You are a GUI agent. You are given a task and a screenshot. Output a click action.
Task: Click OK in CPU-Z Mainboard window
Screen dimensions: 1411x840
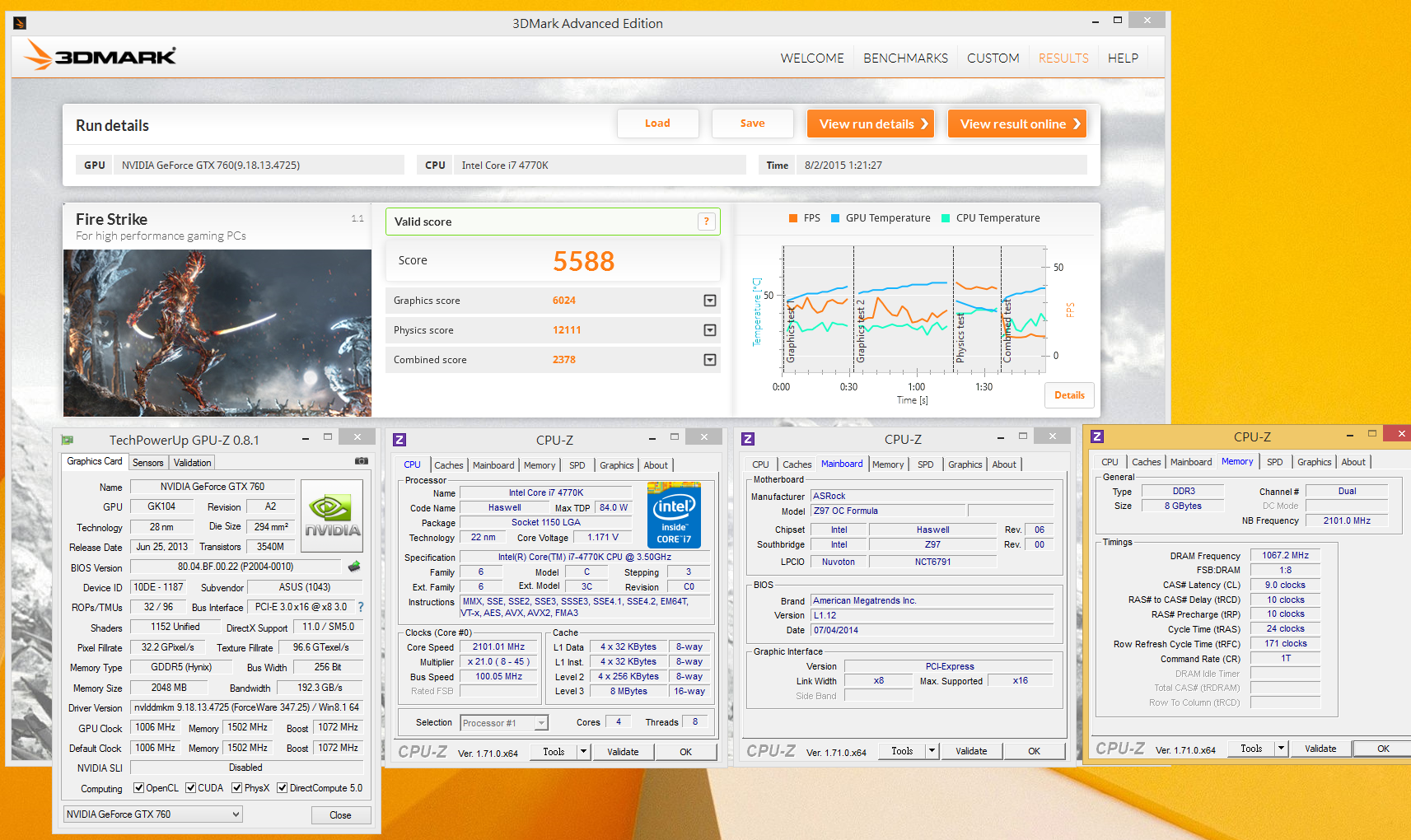1034,751
